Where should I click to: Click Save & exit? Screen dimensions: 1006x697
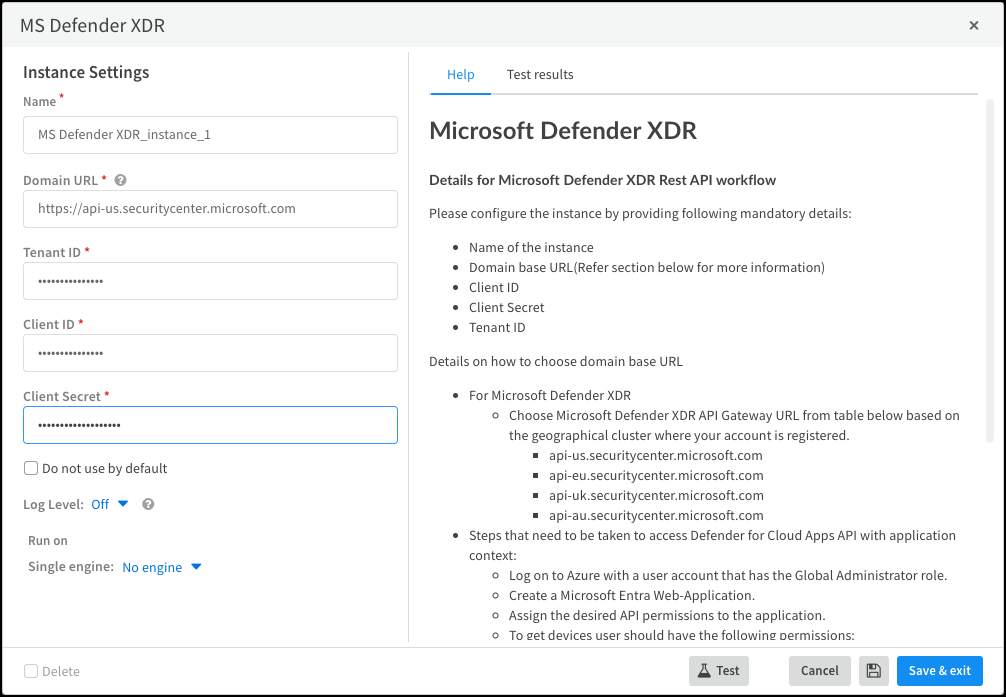pyautogui.click(x=939, y=671)
